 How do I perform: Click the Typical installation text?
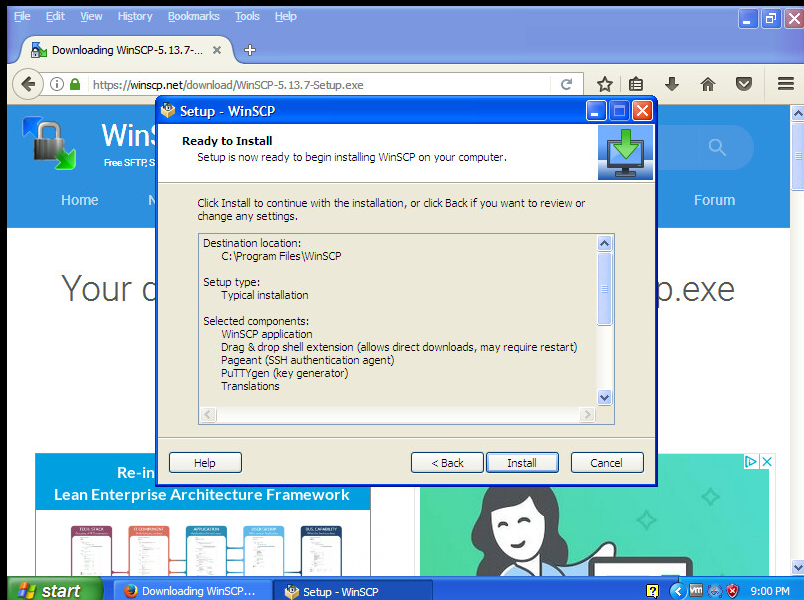click(265, 295)
